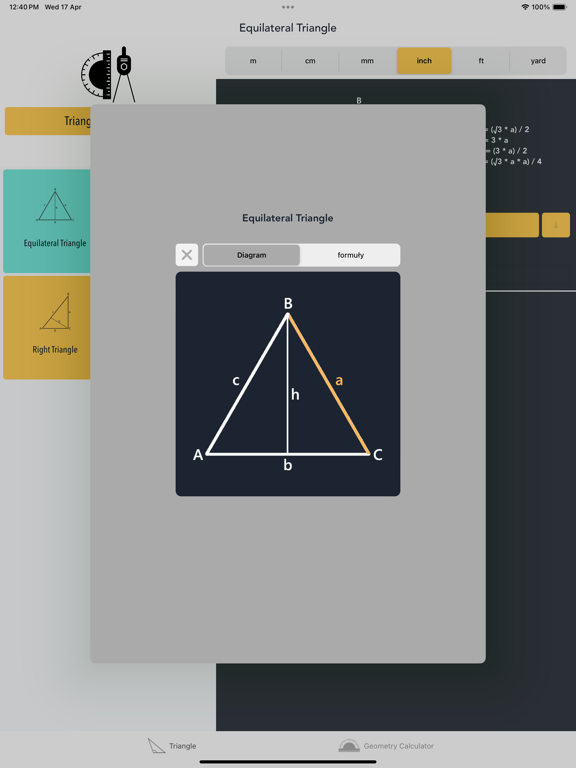Open the Right Triangle card

tap(47, 328)
